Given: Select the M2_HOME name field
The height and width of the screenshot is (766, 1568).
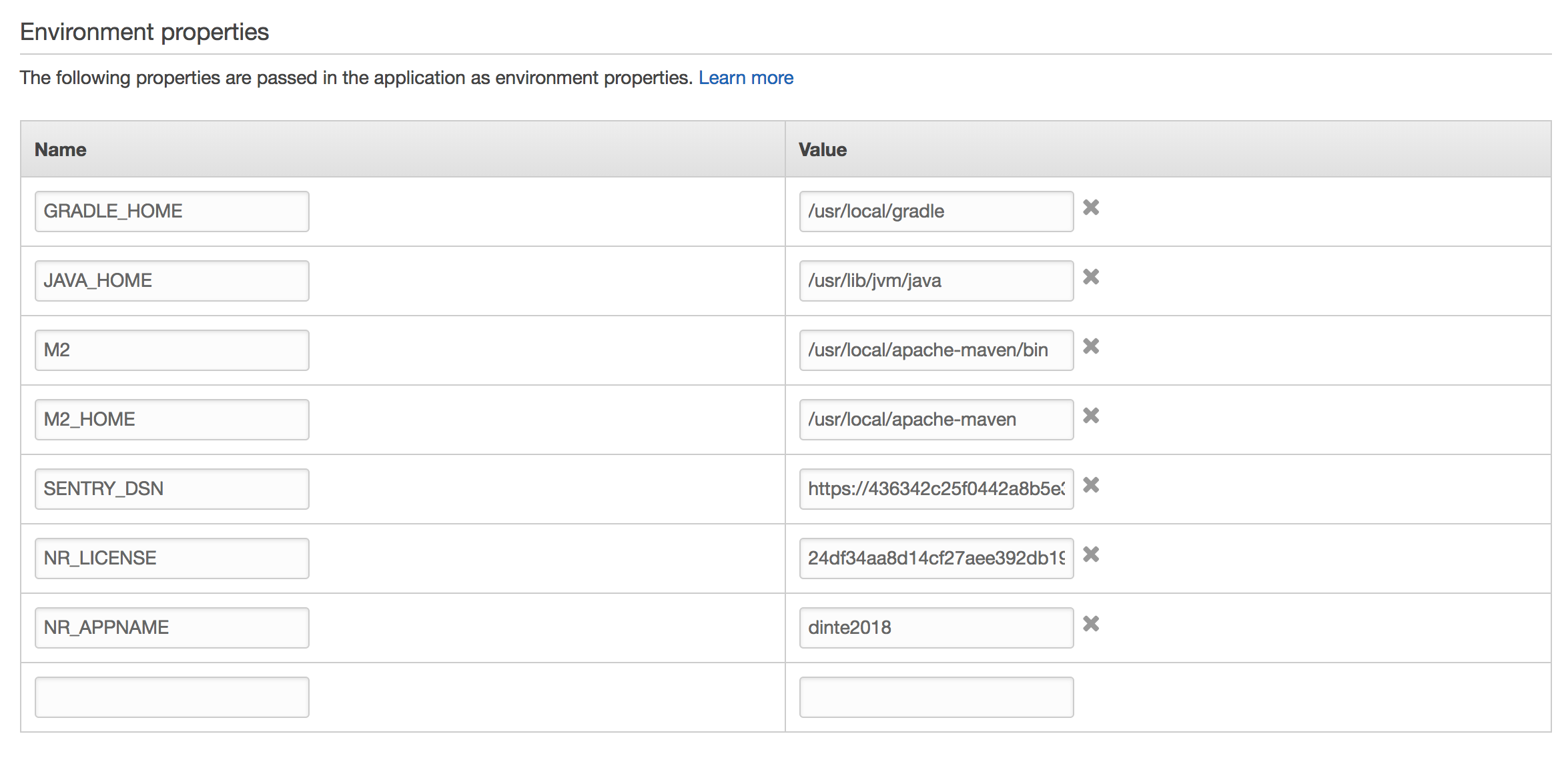Looking at the screenshot, I should pyautogui.click(x=171, y=420).
